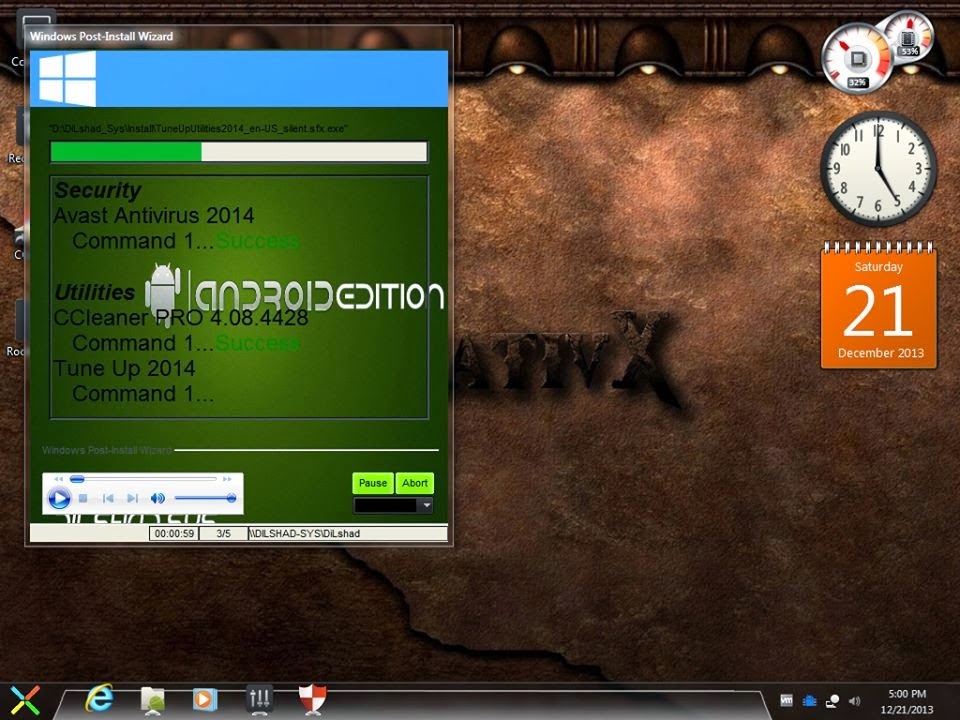Open the media player icon on the taskbar

tap(204, 699)
